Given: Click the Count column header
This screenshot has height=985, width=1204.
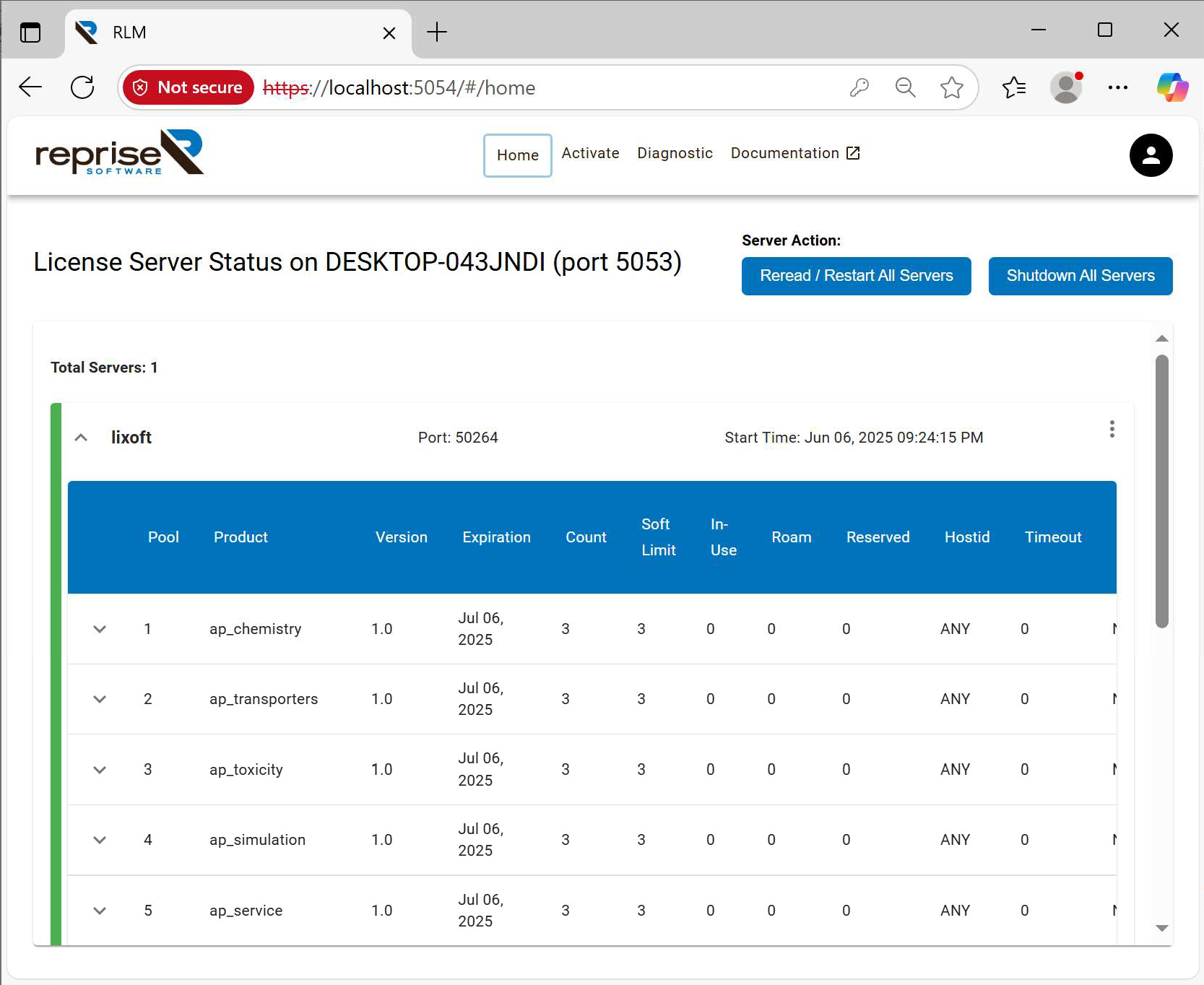Looking at the screenshot, I should point(586,537).
